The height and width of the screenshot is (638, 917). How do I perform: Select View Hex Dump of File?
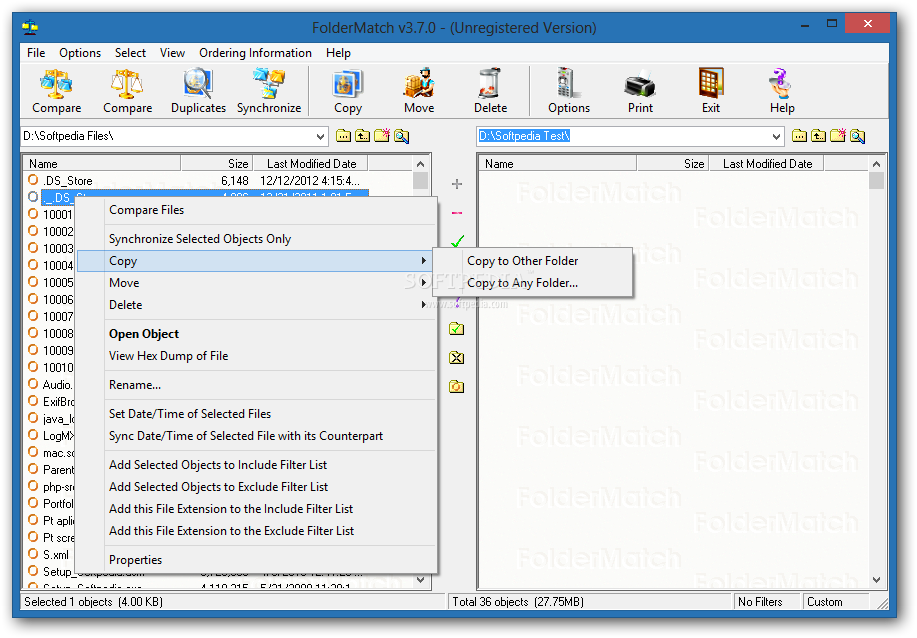point(257,356)
